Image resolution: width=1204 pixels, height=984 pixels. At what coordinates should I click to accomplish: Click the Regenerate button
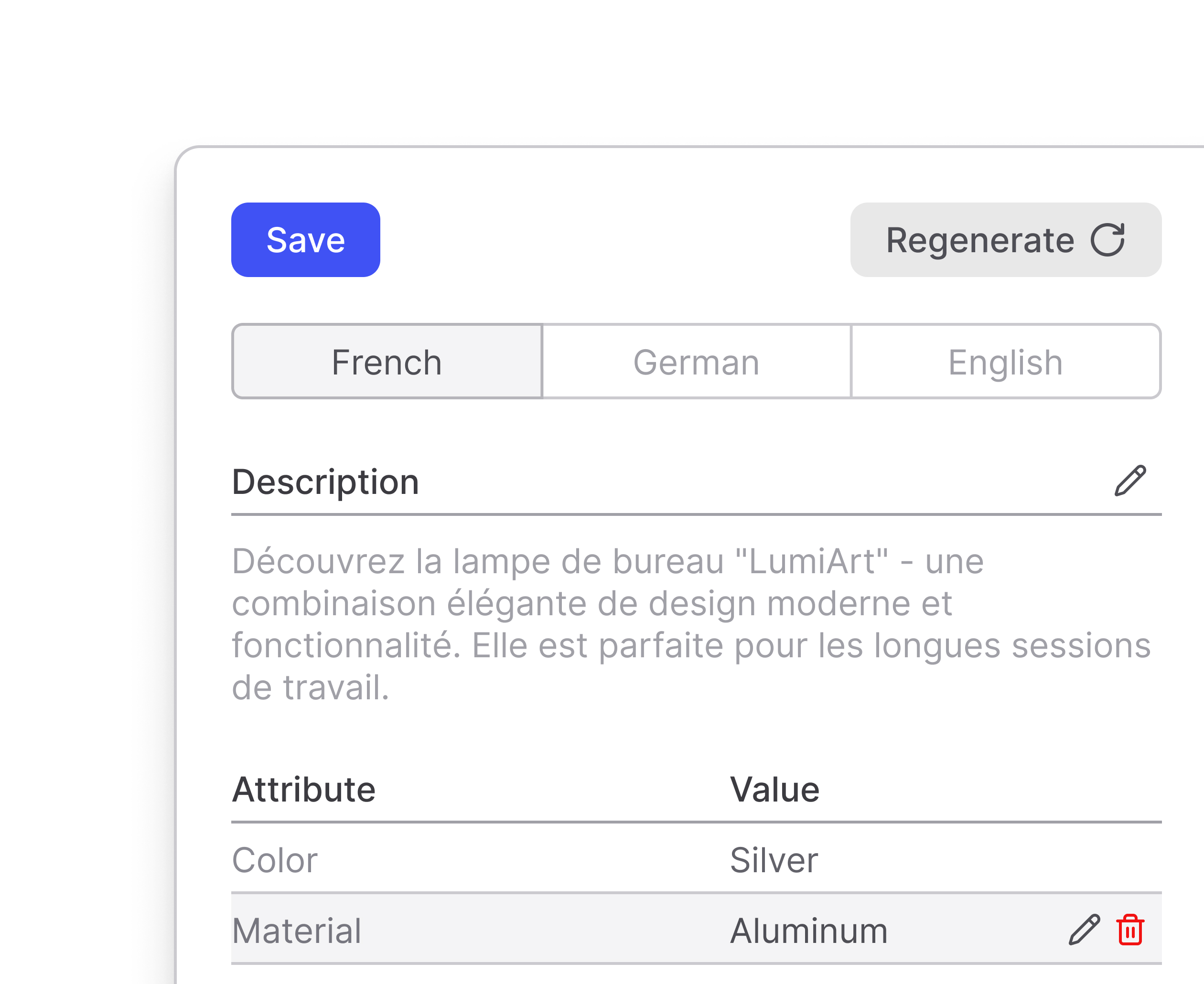[1006, 240]
